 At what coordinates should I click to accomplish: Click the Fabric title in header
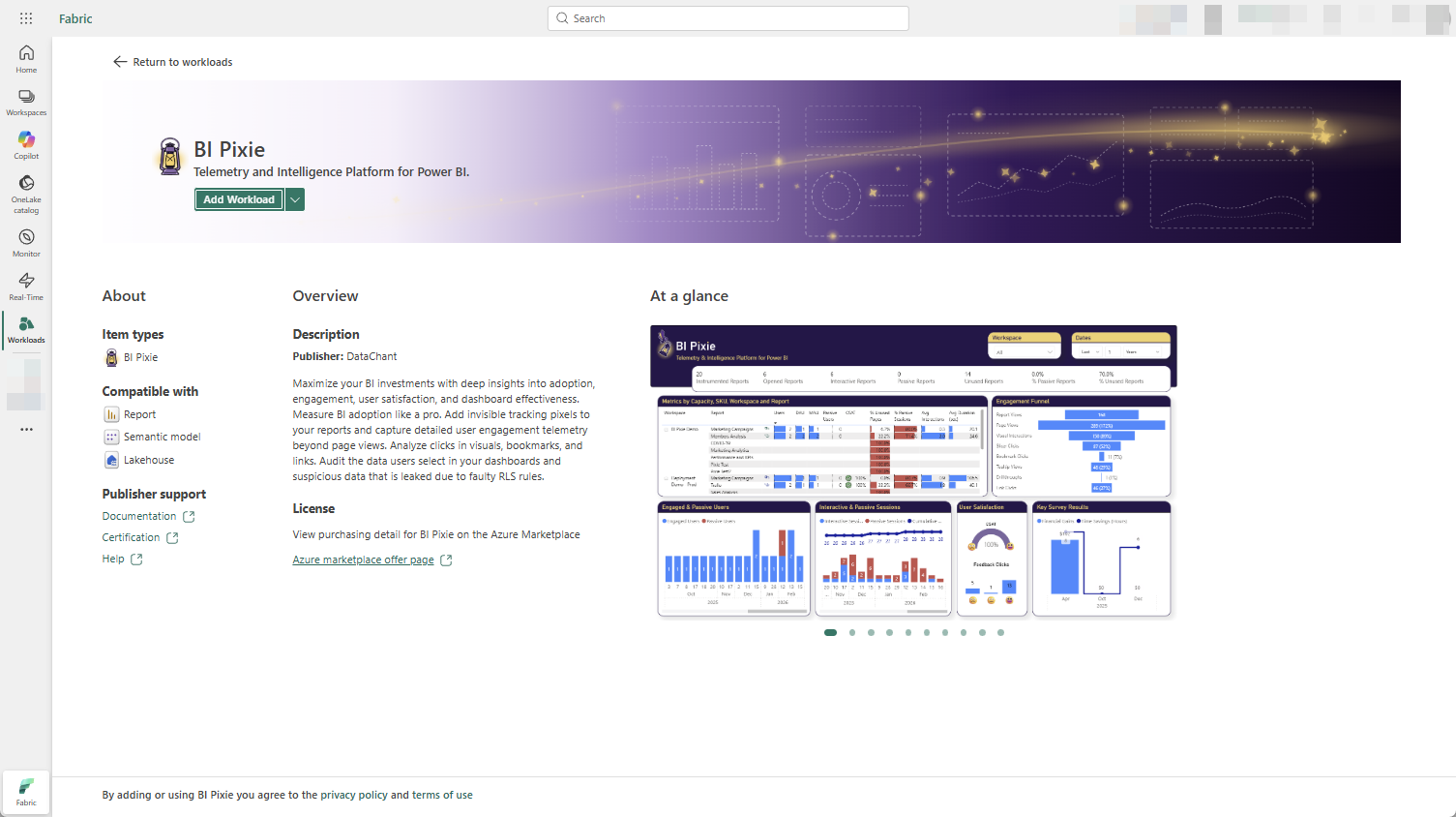click(75, 18)
